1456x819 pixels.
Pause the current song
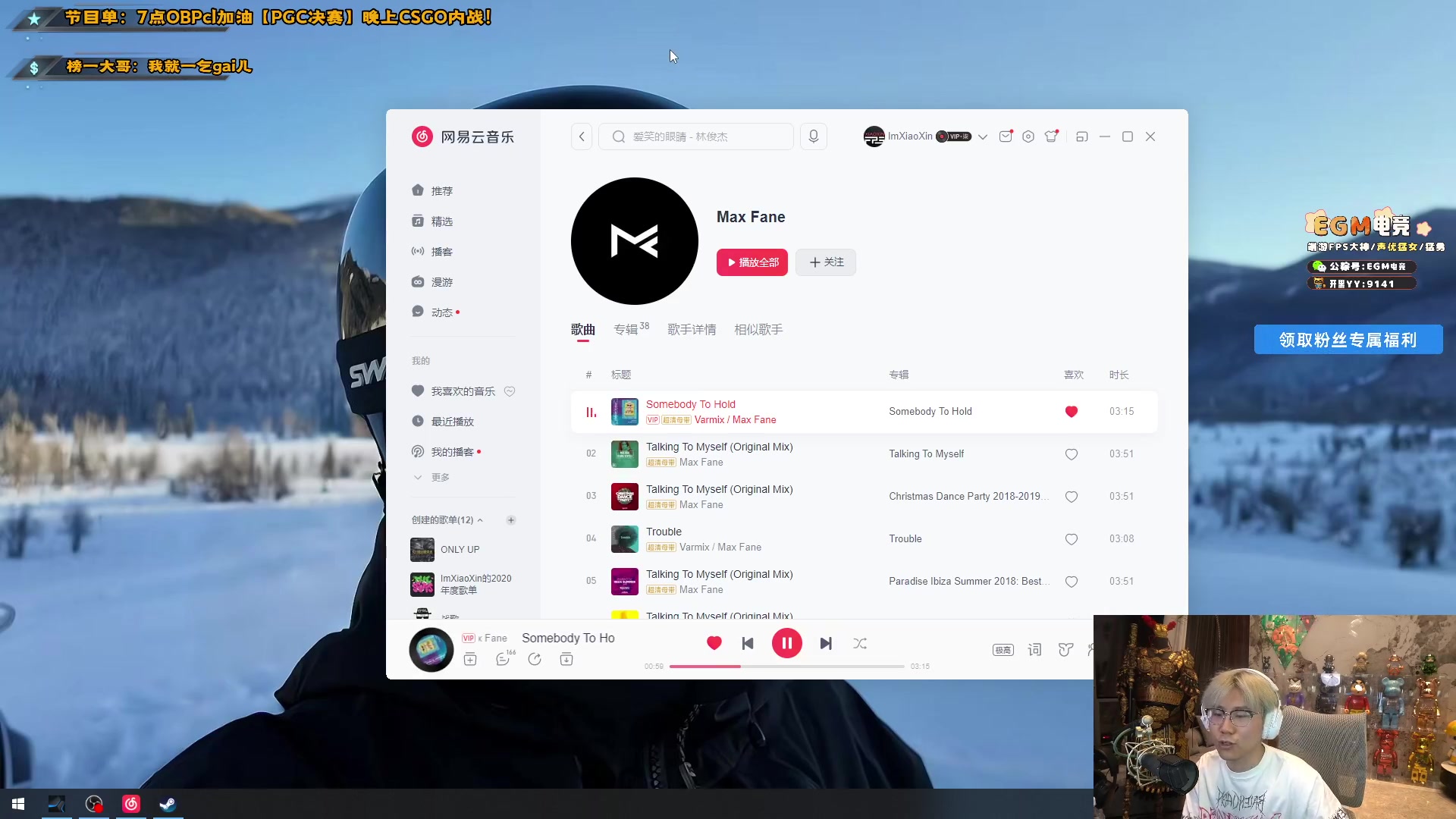point(786,643)
